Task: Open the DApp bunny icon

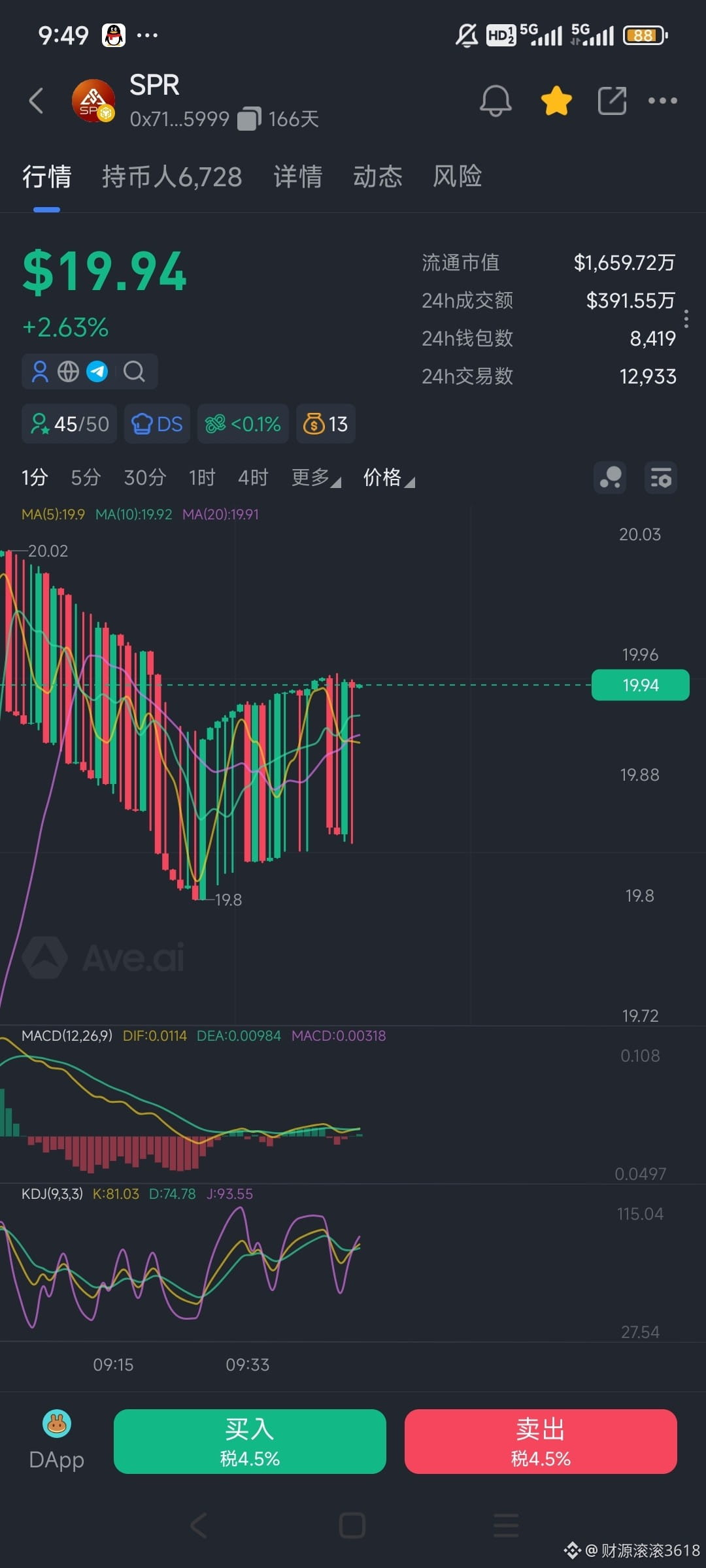Action: (57, 1424)
